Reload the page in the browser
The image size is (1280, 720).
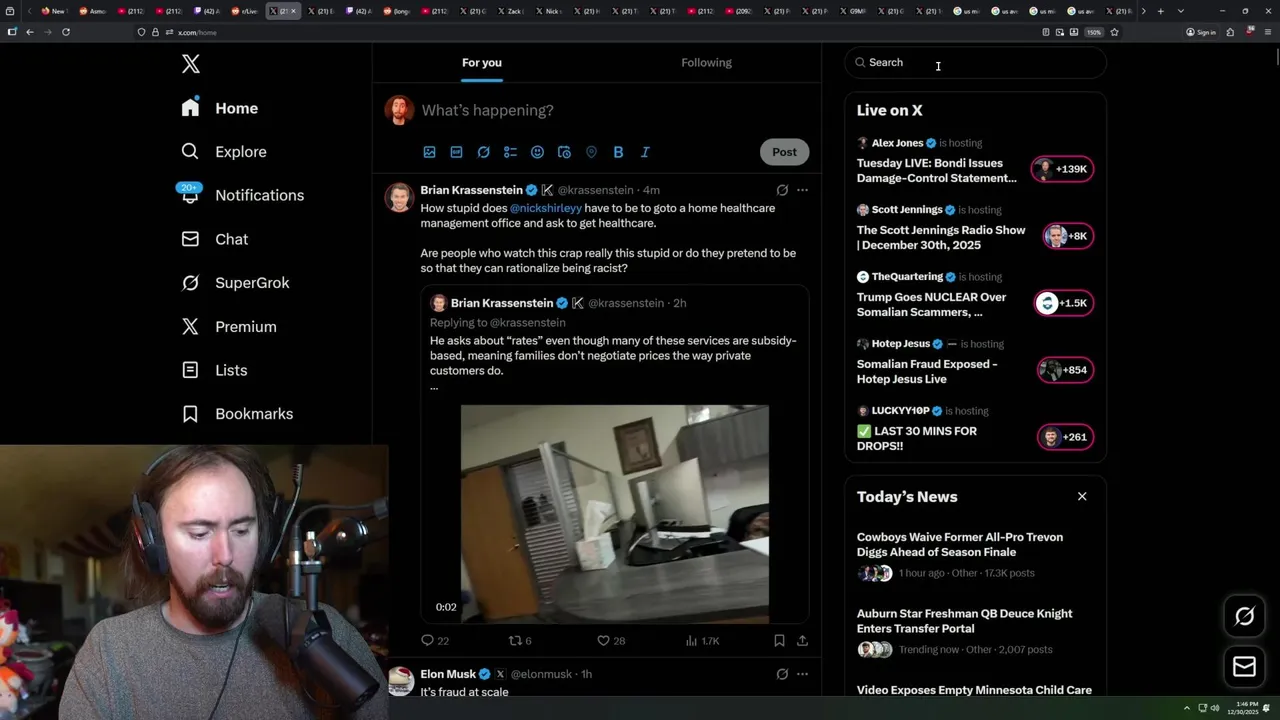pyautogui.click(x=66, y=32)
